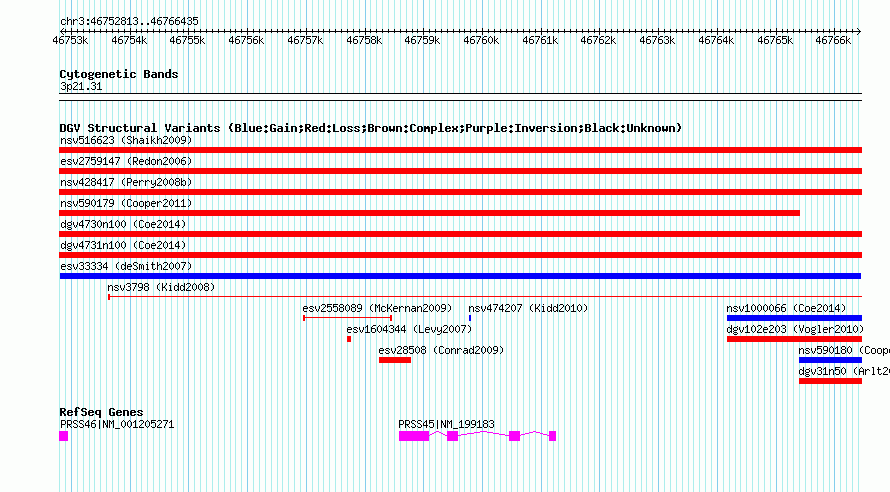Viewport: 890px width, 492px height.
Task: Select variant label dgv4730n100 (Coe2014)
Action: pos(123,224)
